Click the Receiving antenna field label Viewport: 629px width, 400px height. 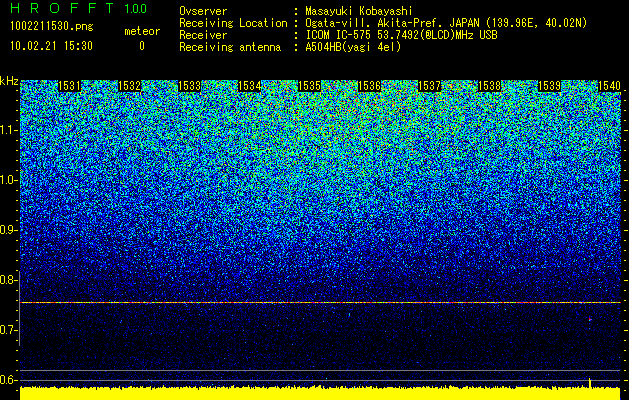click(x=230, y=47)
